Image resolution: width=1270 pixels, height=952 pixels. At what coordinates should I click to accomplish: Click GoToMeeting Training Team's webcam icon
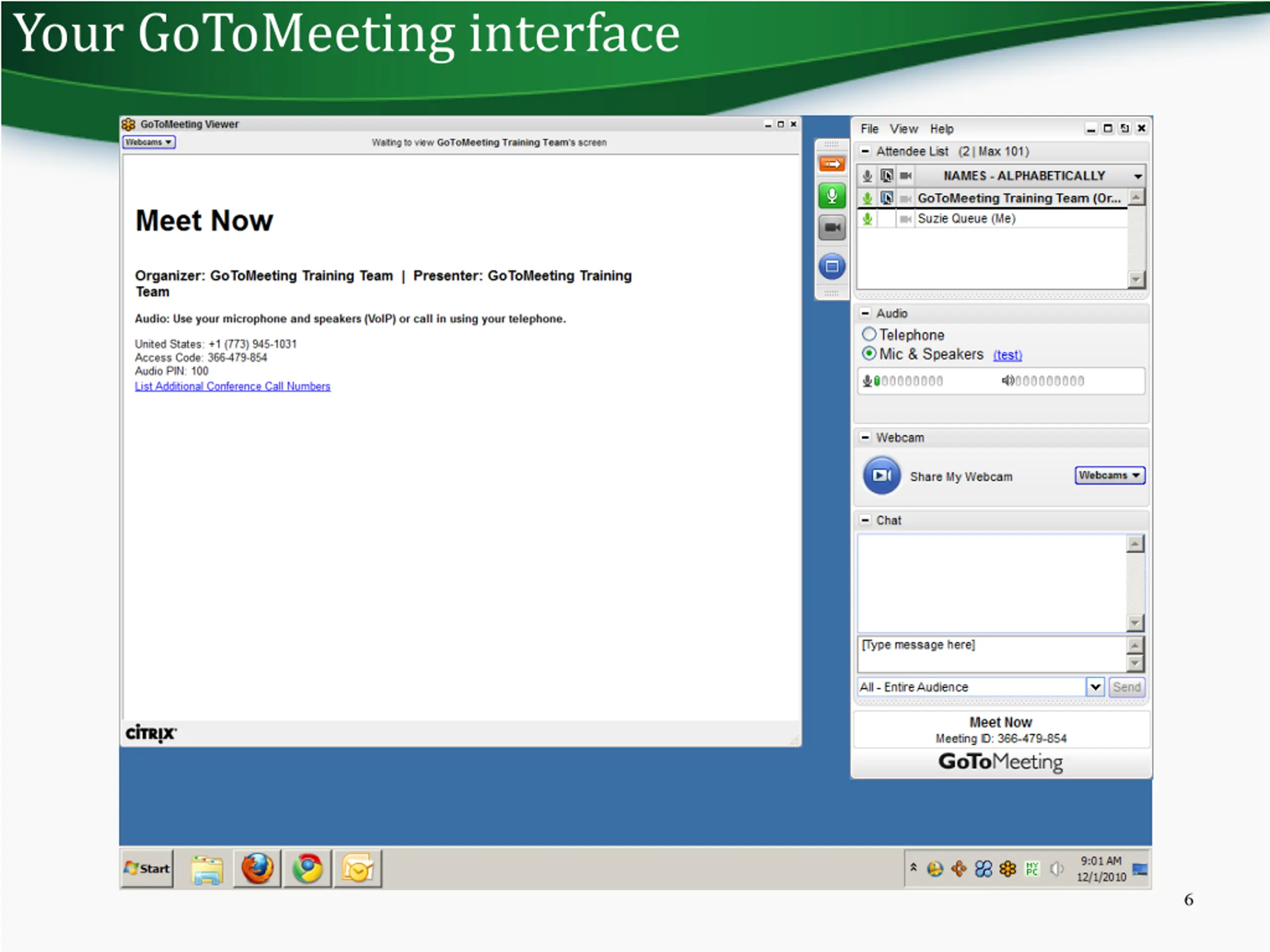[x=906, y=198]
